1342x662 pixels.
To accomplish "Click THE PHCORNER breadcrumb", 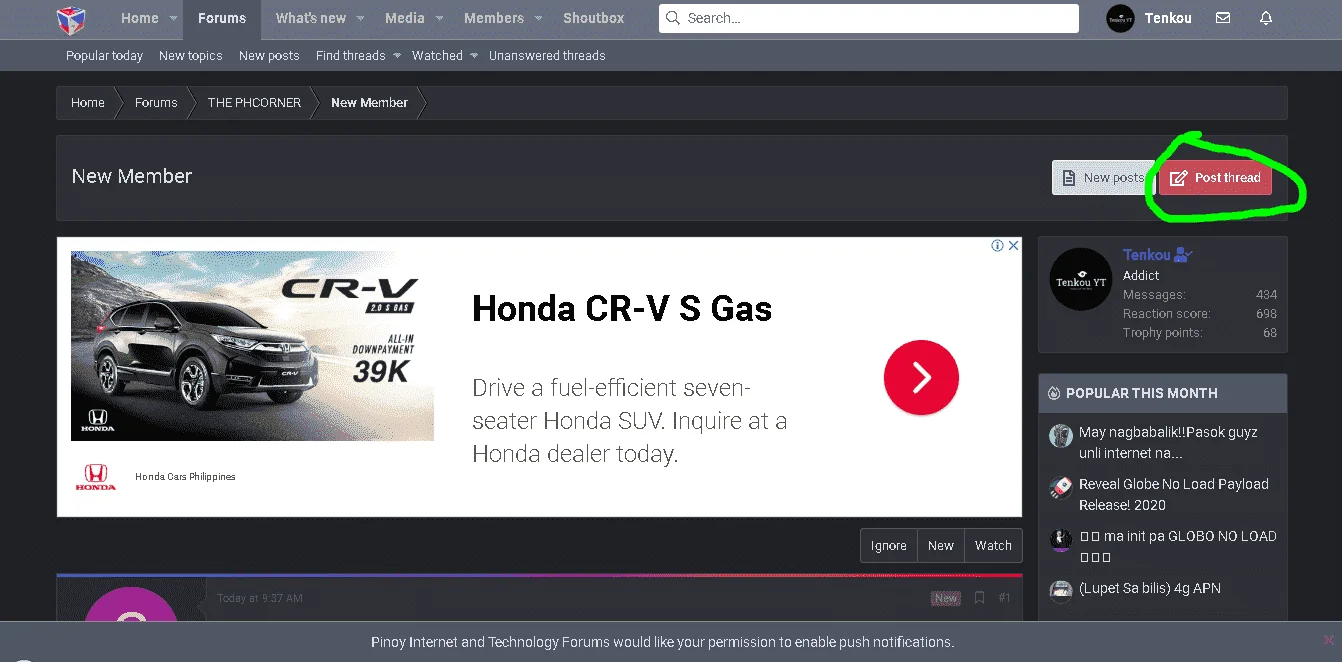I will pos(254,103).
